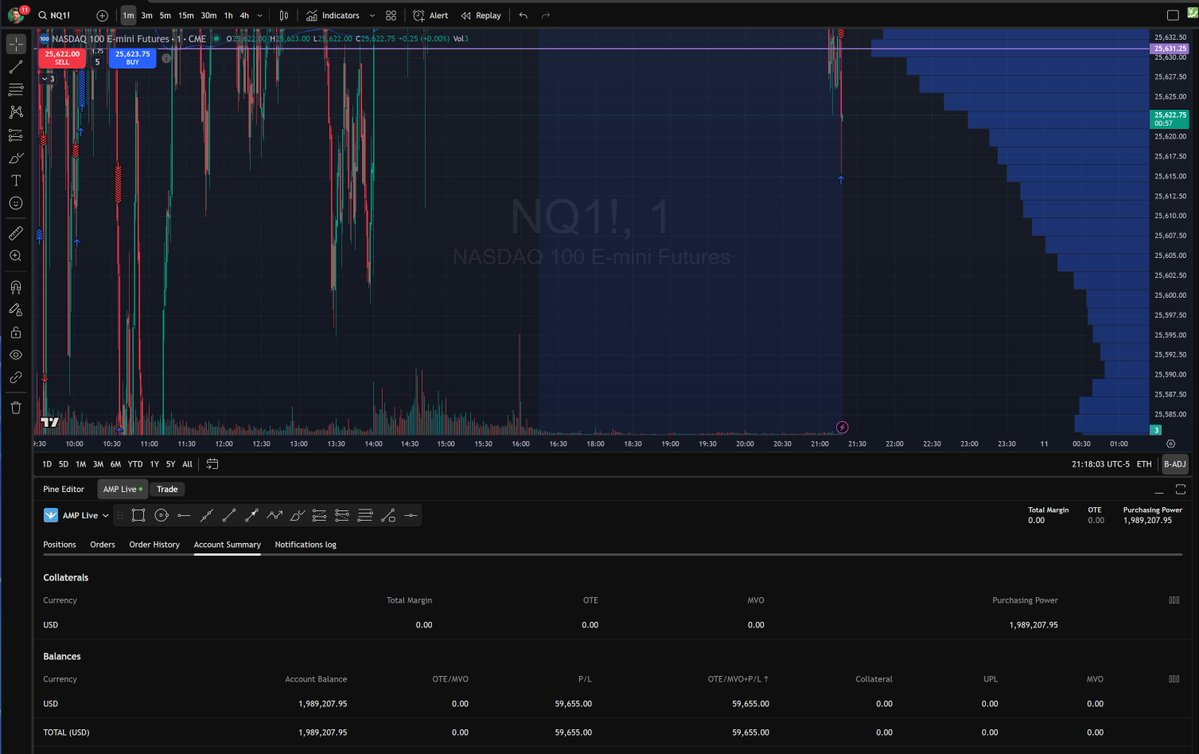Undo the last chart action
Viewport: 1199px width, 754px height.
523,15
